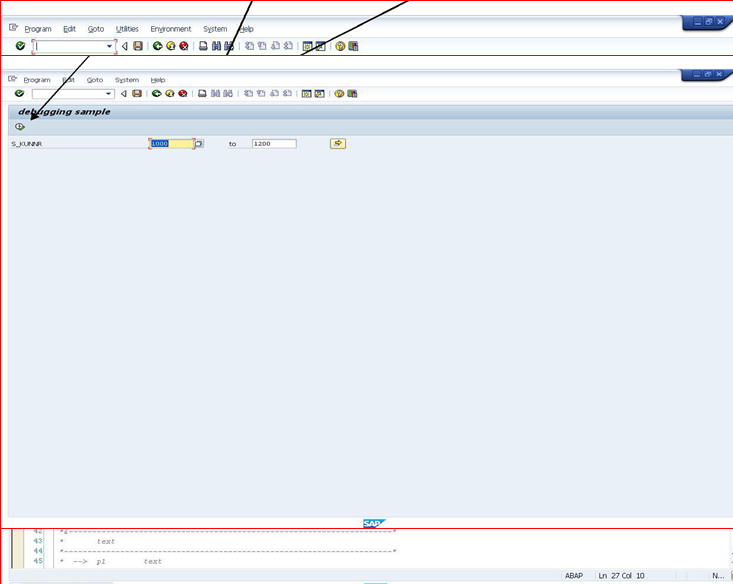Click Create new session icon in upper editor window
This screenshot has width=733, height=584.
[307, 46]
